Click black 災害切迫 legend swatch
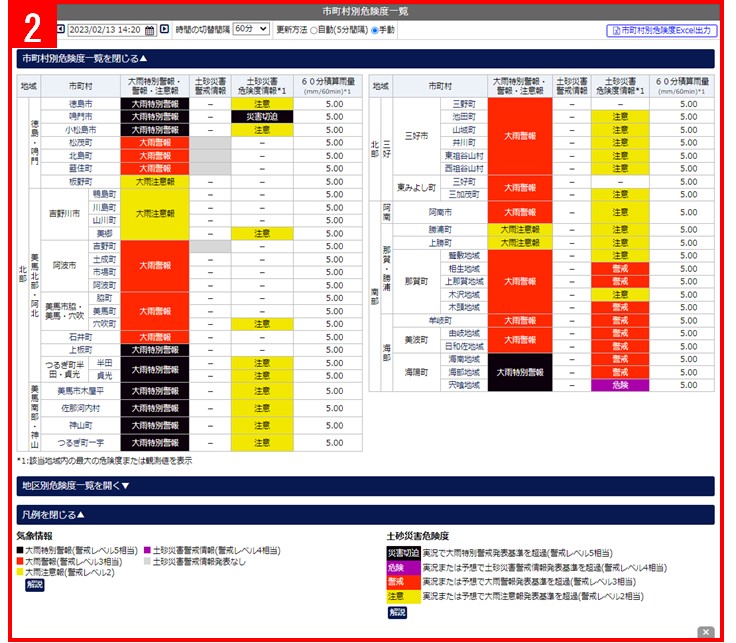The height and width of the screenshot is (643, 736). coord(403,553)
